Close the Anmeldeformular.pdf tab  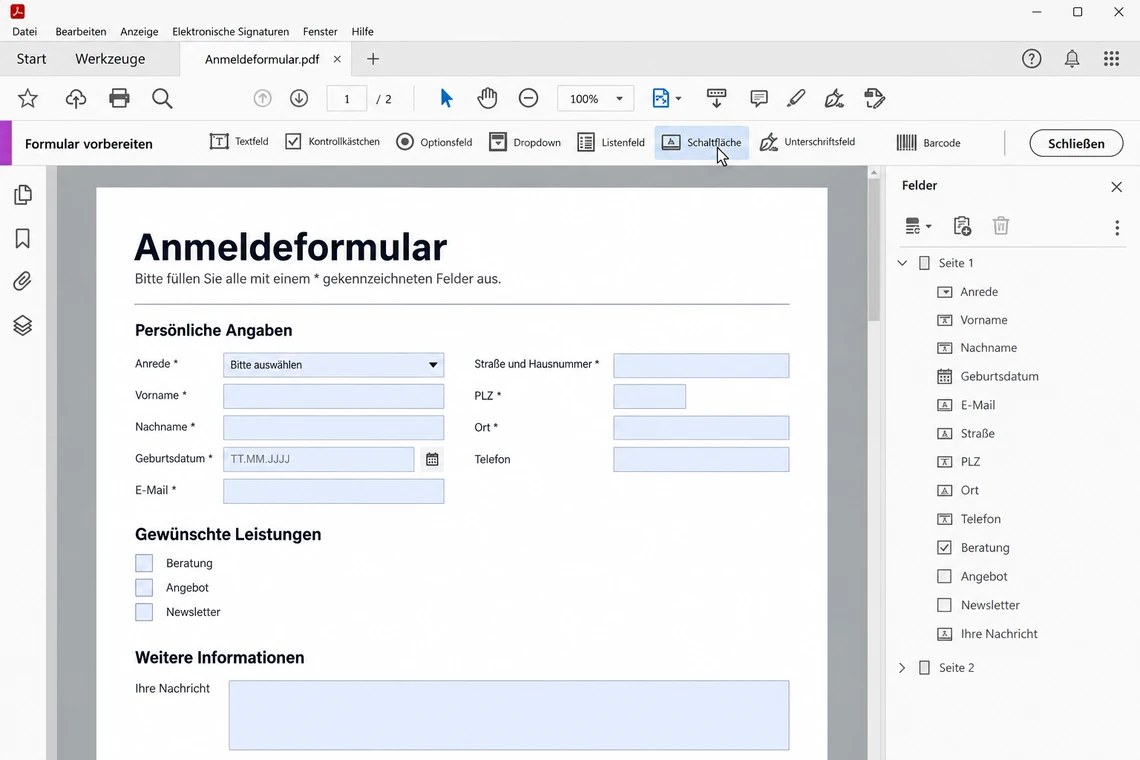point(337,59)
